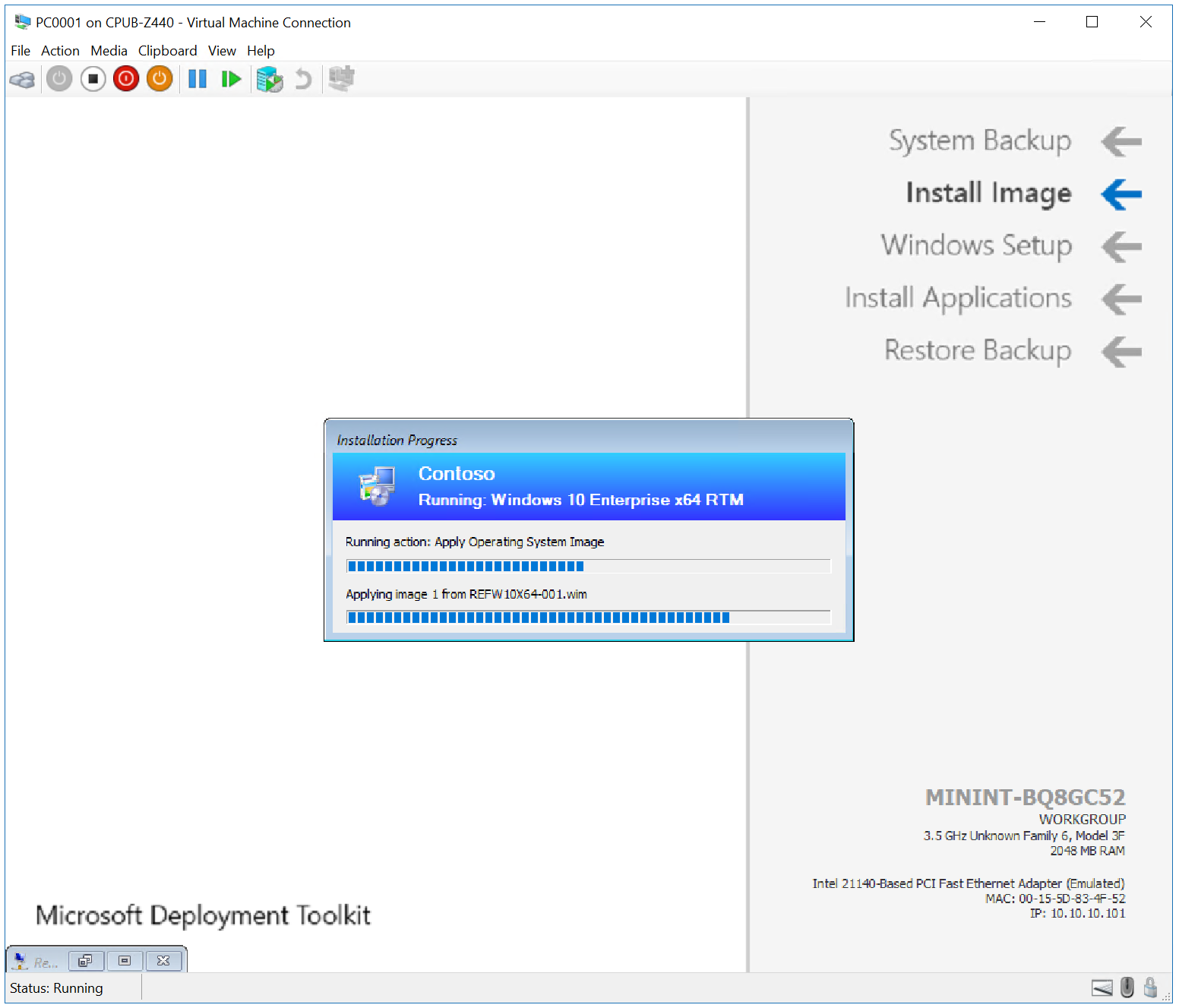This screenshot has height=1008, width=1179.
Task: Click the green Reset button
Action: point(231,79)
